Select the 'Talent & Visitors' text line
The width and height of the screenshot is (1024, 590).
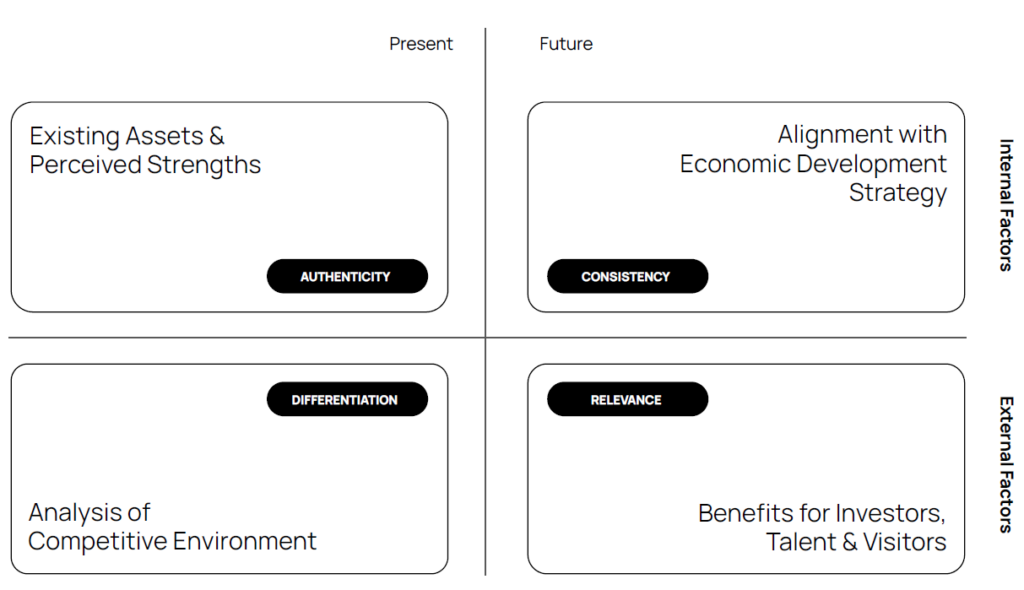click(856, 542)
